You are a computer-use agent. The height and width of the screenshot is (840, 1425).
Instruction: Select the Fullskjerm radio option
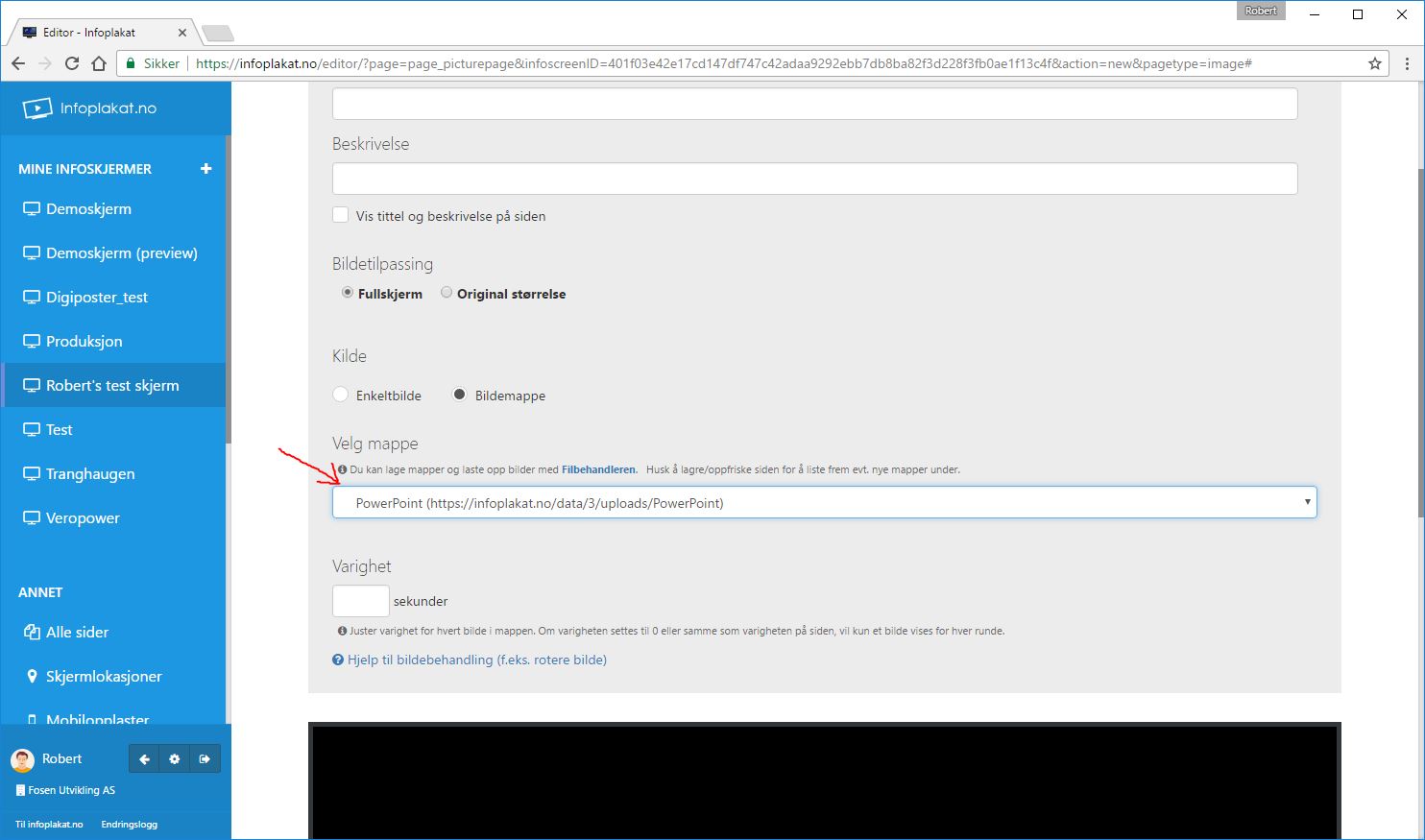(348, 293)
